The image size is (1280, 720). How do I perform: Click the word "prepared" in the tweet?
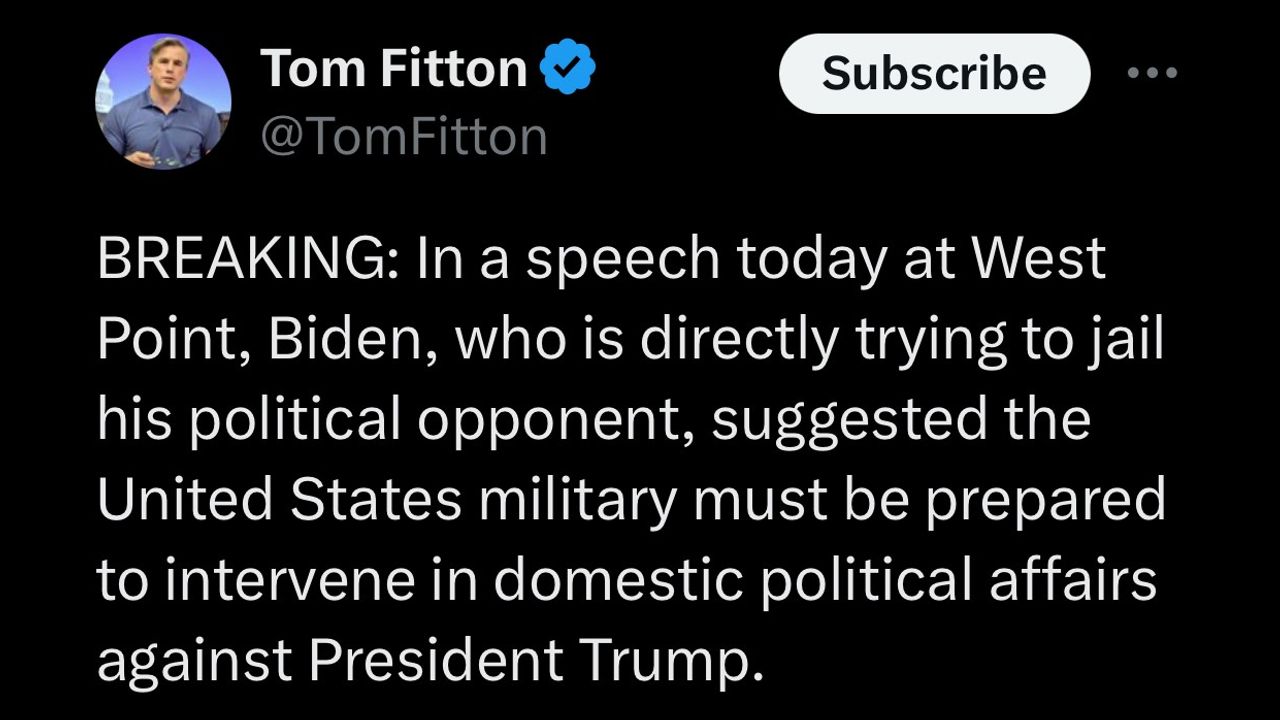pos(1044,501)
